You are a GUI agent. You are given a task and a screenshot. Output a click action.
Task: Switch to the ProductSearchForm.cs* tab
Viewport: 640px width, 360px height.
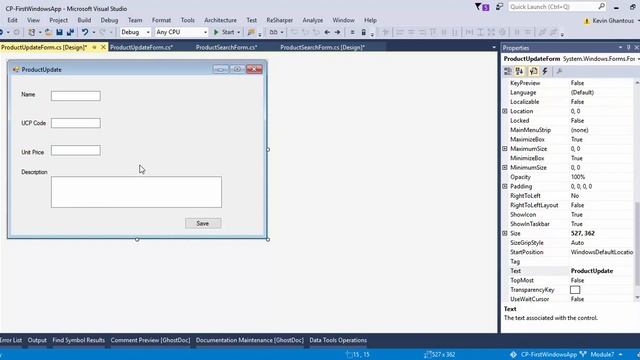click(x=226, y=47)
